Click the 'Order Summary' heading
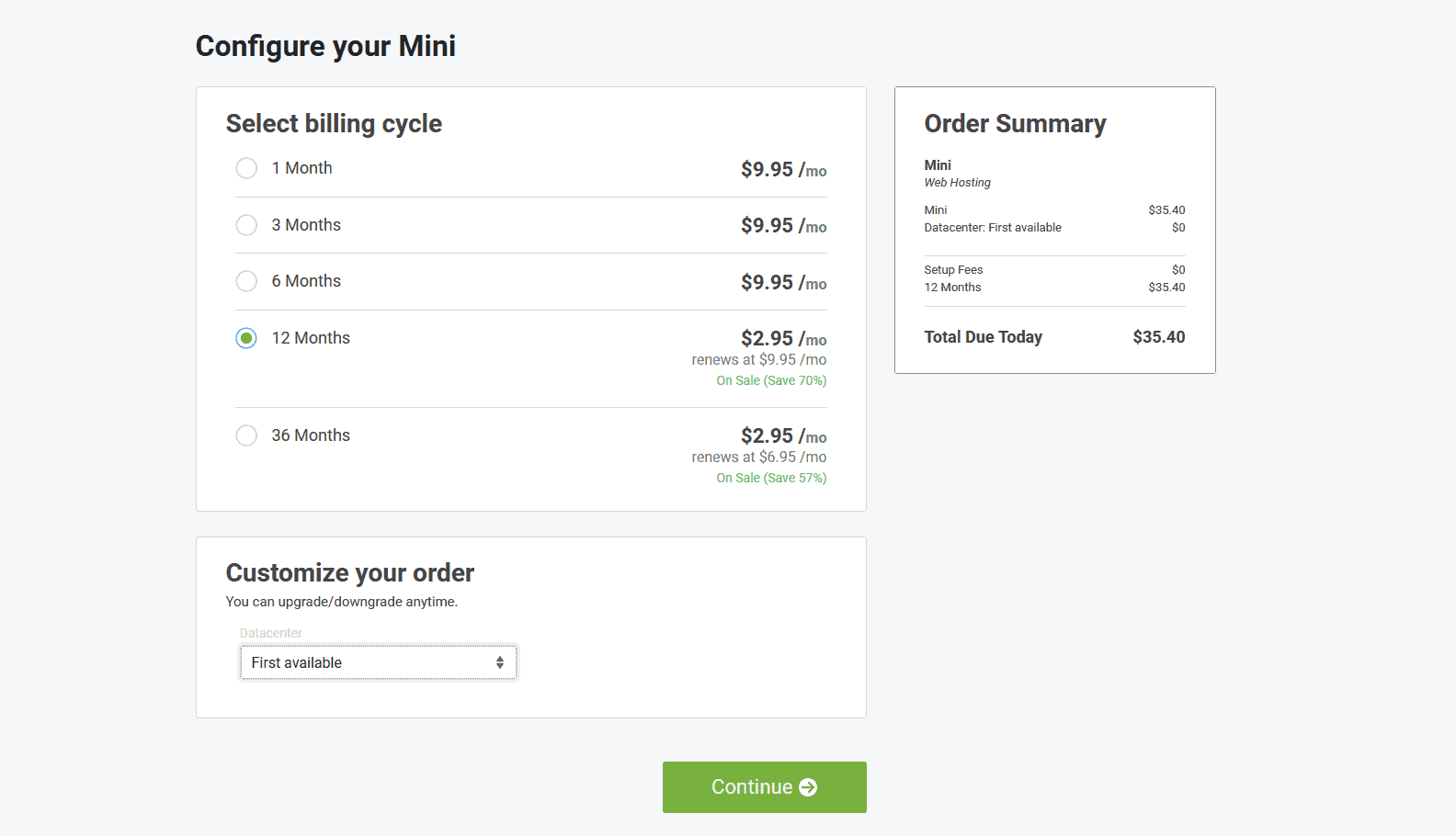The height and width of the screenshot is (836, 1456). (x=1015, y=124)
